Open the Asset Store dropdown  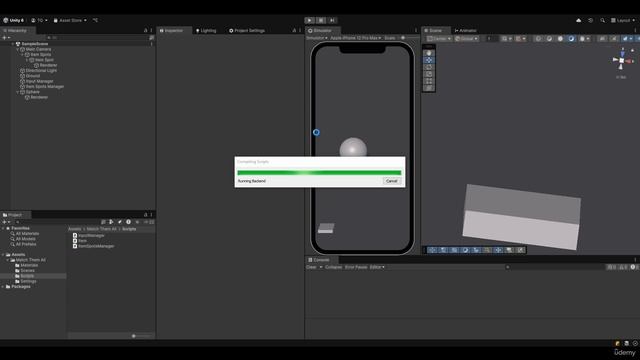[70, 20]
